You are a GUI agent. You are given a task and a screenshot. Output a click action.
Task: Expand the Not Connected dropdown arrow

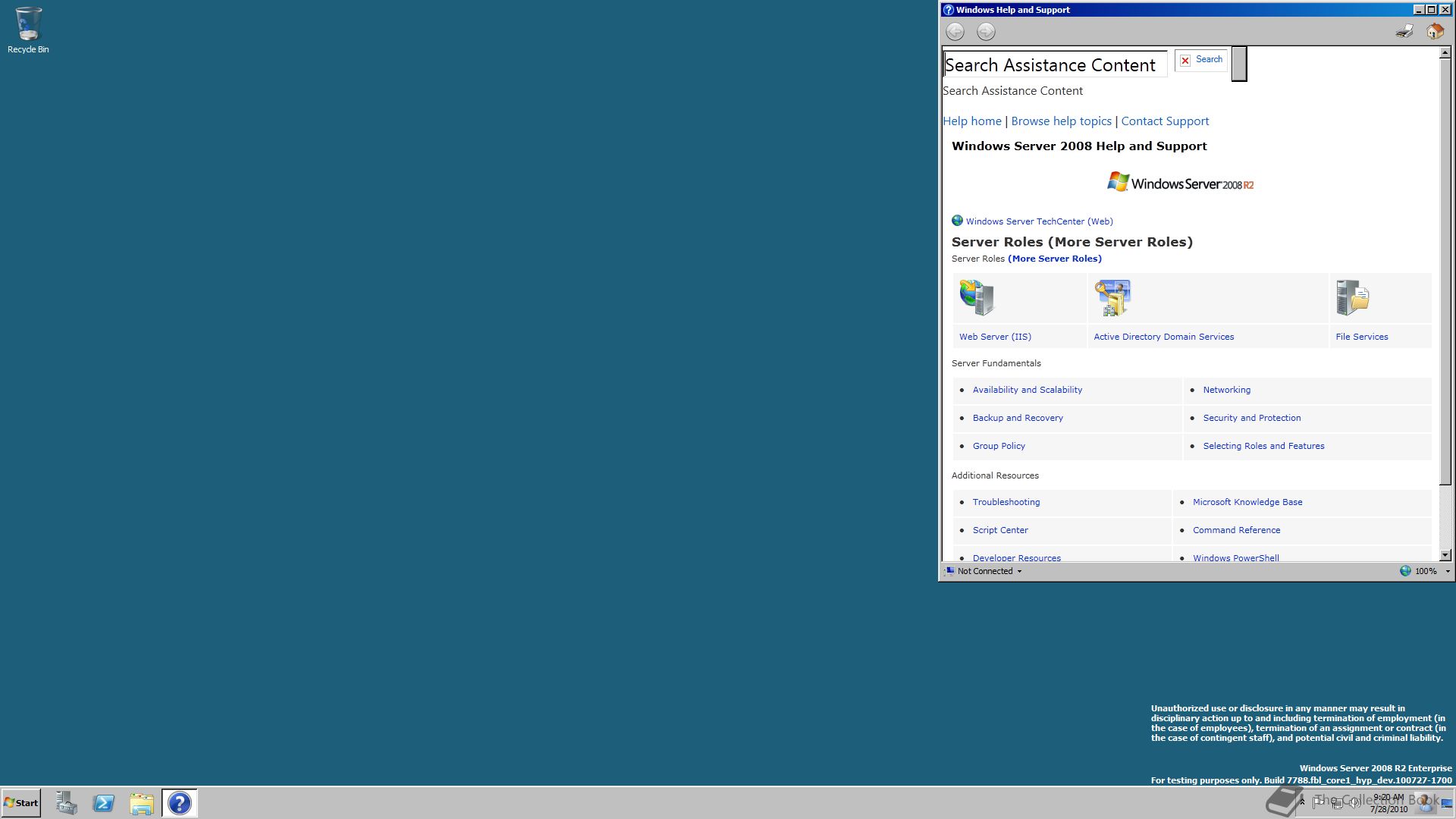coord(1019,572)
